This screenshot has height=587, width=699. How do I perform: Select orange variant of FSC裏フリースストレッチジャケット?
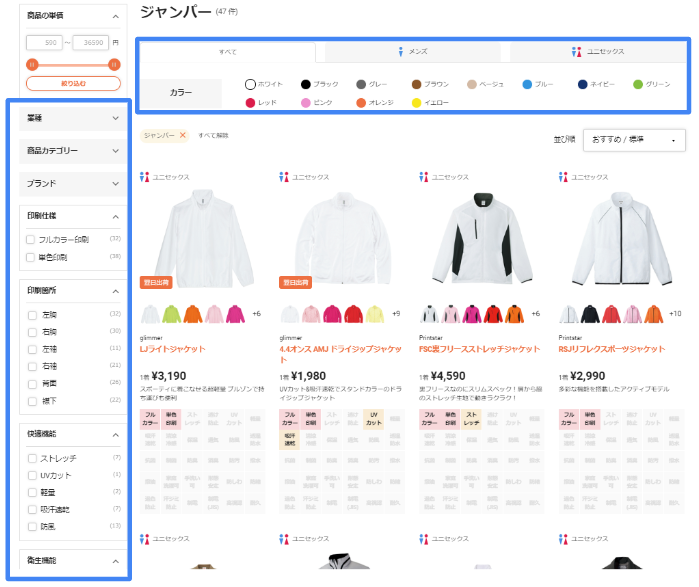pos(514,314)
